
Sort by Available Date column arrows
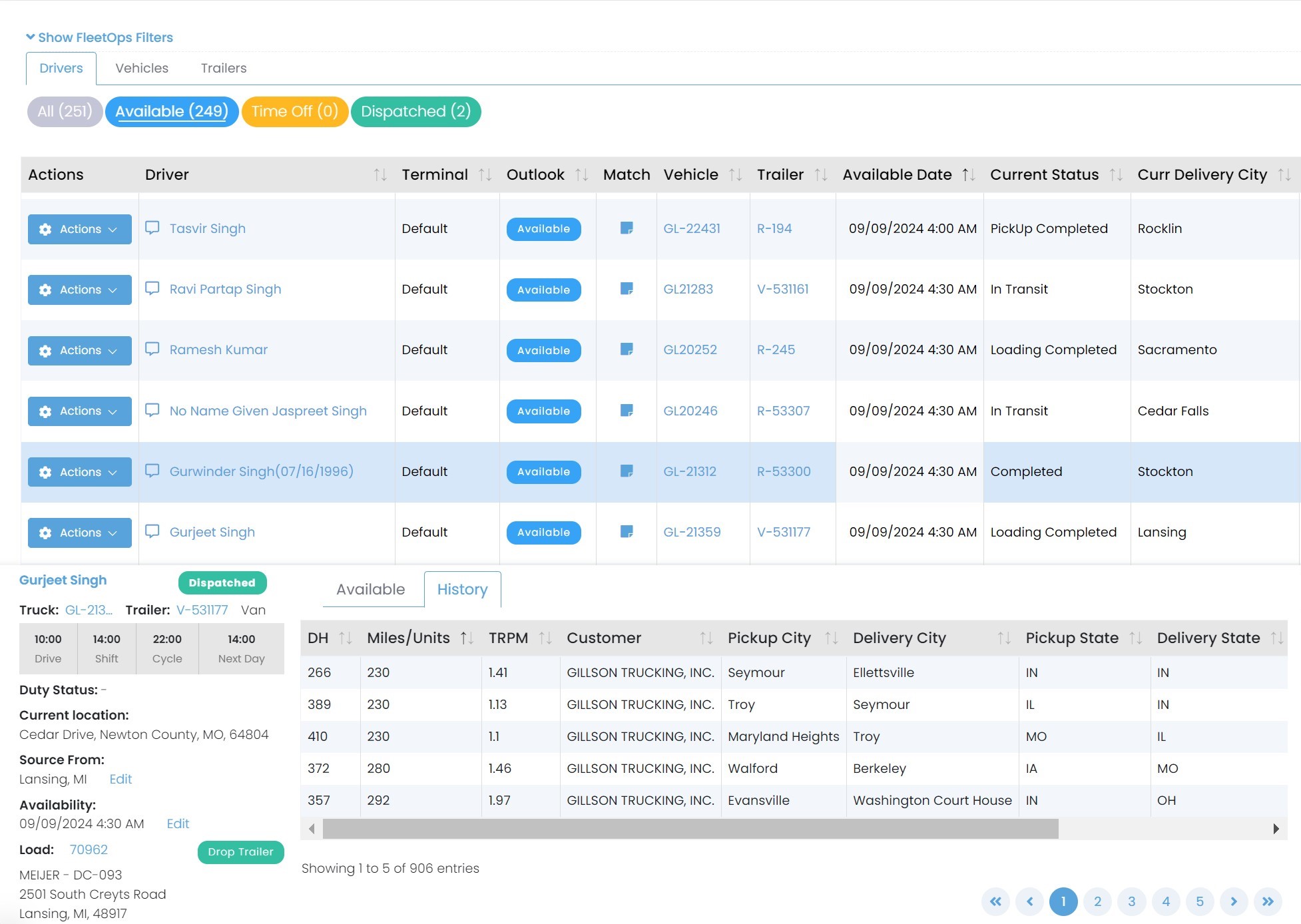pyautogui.click(x=969, y=174)
